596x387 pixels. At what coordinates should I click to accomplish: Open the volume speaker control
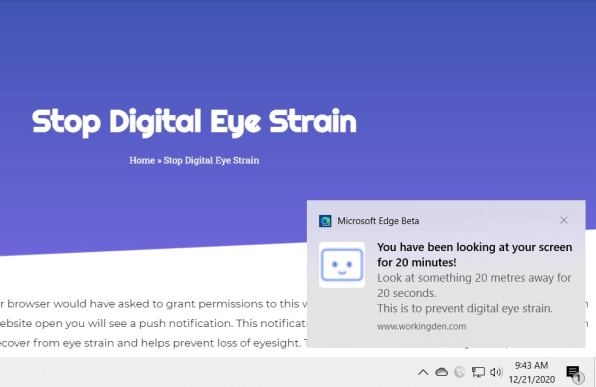(496, 372)
